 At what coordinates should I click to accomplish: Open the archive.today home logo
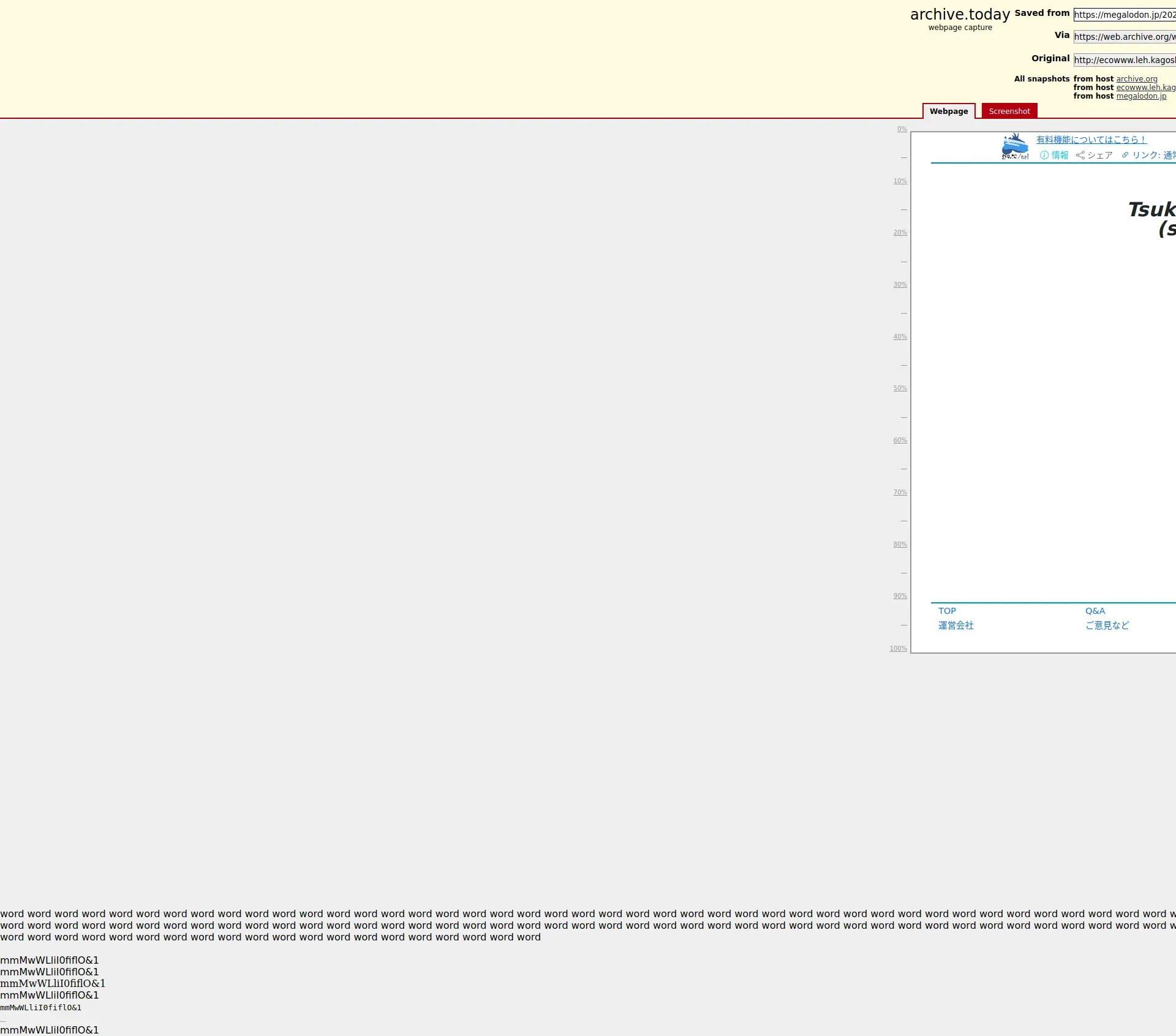tap(960, 15)
